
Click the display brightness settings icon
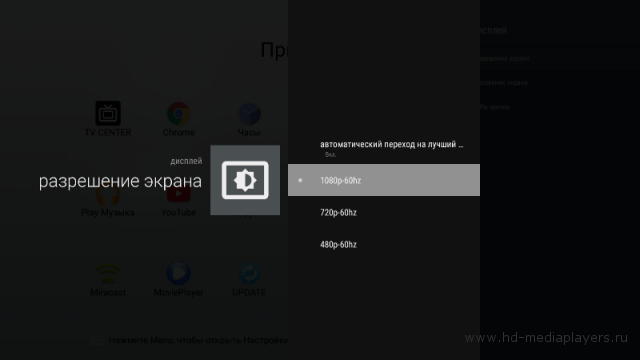point(245,180)
